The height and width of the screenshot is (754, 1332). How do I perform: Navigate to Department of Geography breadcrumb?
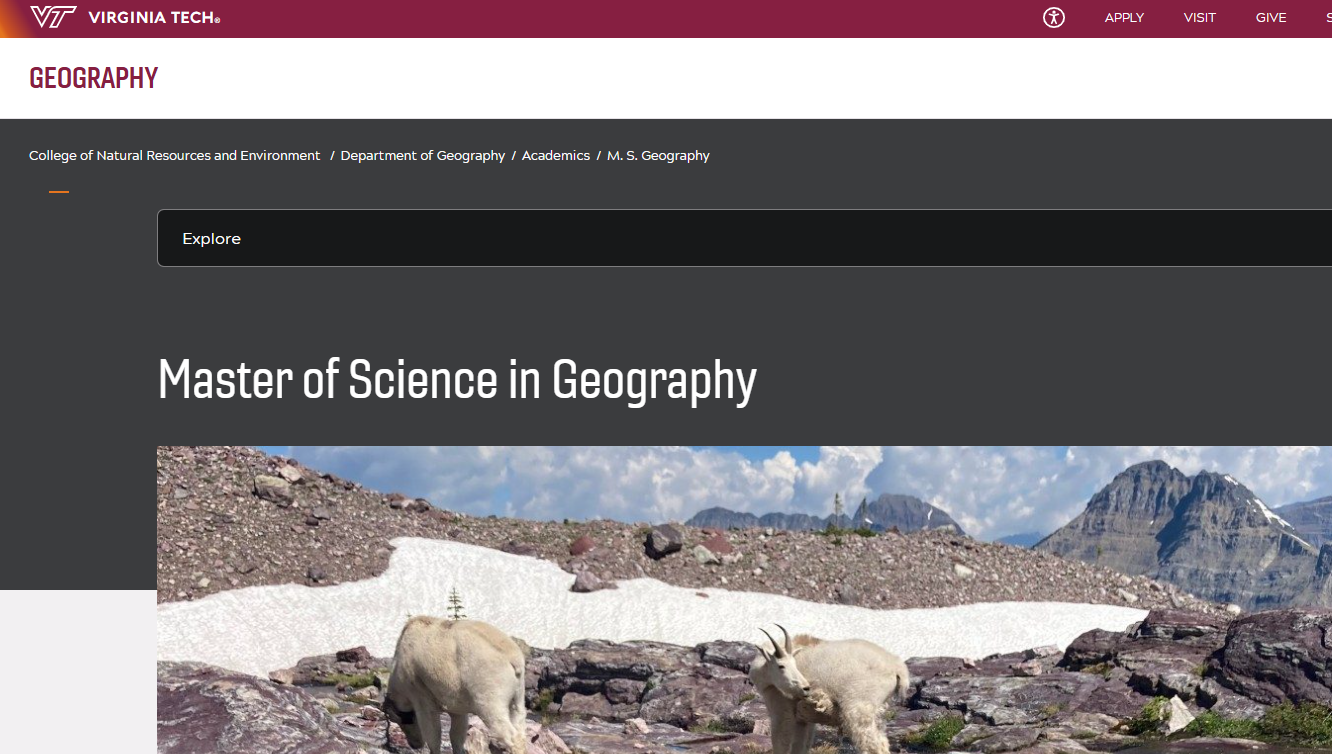pos(422,156)
